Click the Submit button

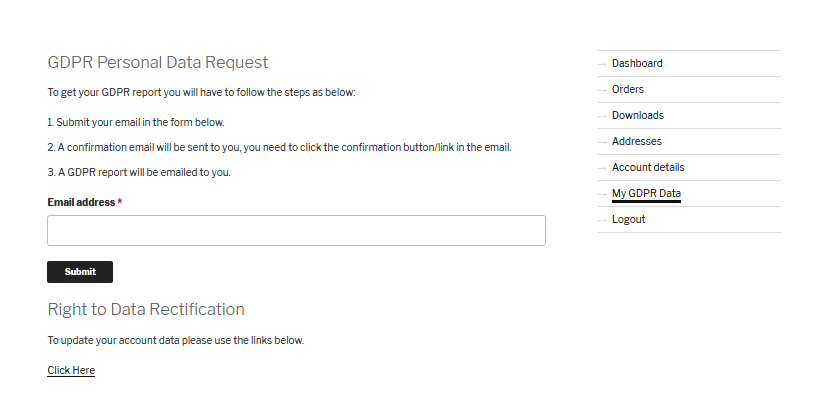point(80,272)
